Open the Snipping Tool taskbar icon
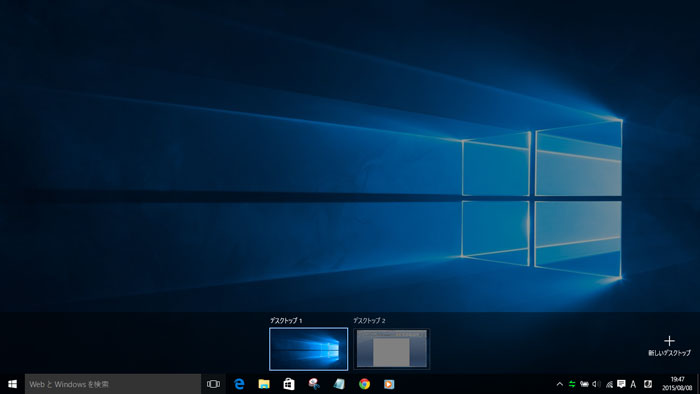The width and height of the screenshot is (700, 394). tap(314, 384)
